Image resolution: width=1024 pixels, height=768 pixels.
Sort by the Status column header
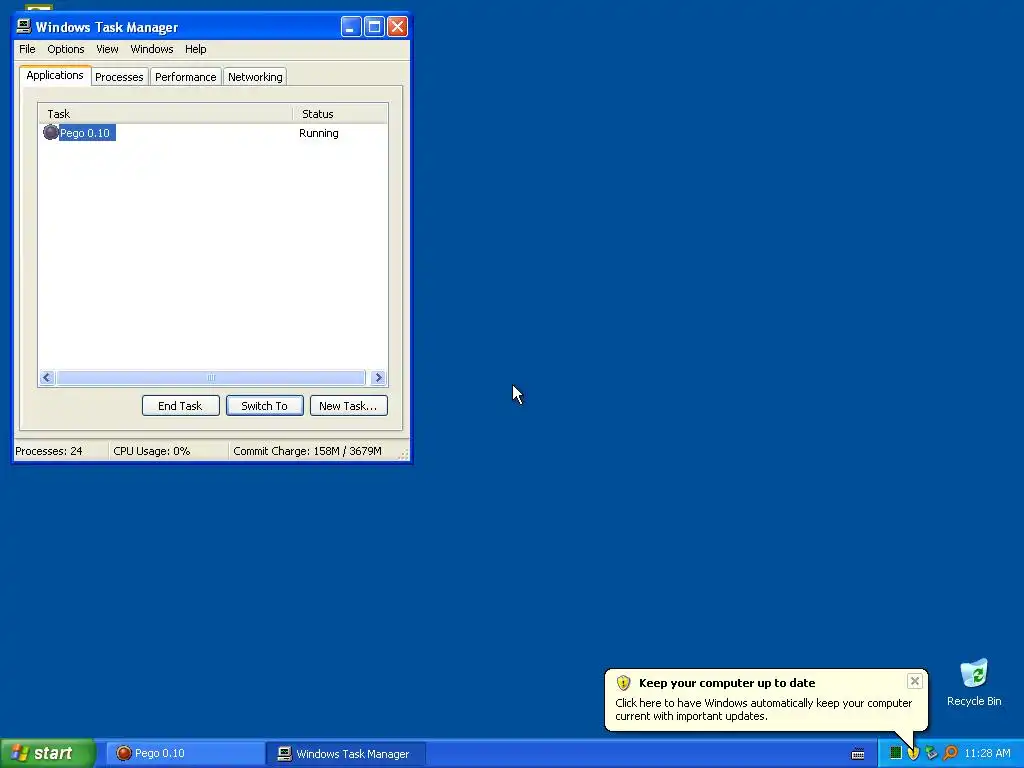pyautogui.click(x=340, y=114)
